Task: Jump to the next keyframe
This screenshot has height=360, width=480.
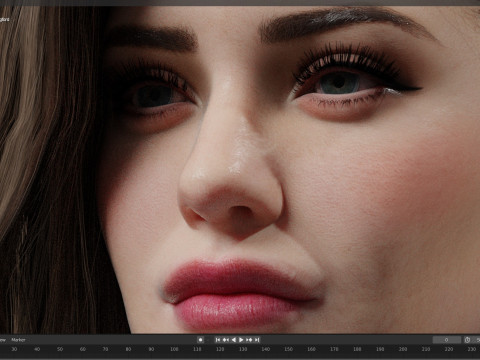Action: [x=249, y=340]
